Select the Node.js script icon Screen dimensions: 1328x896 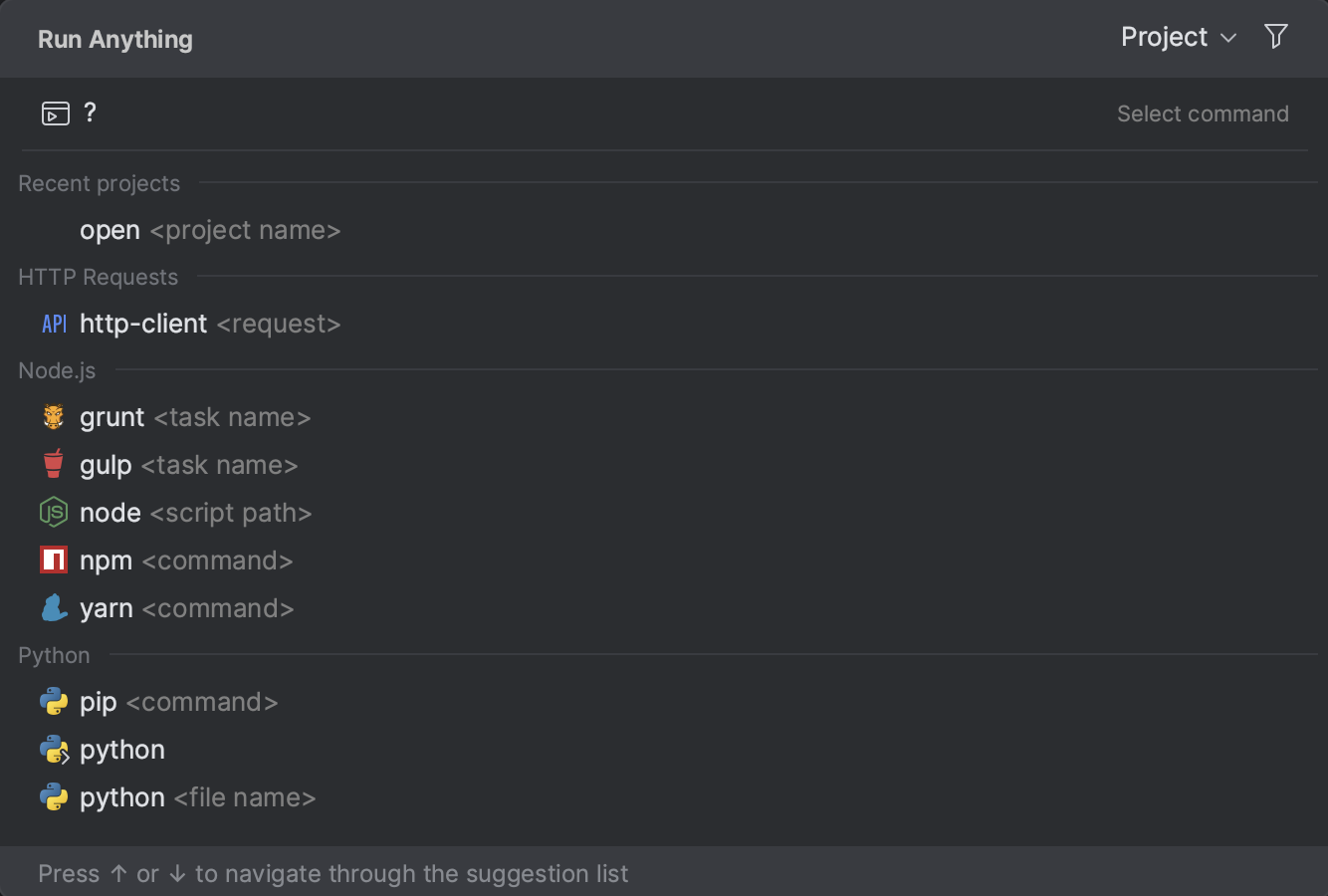53,512
